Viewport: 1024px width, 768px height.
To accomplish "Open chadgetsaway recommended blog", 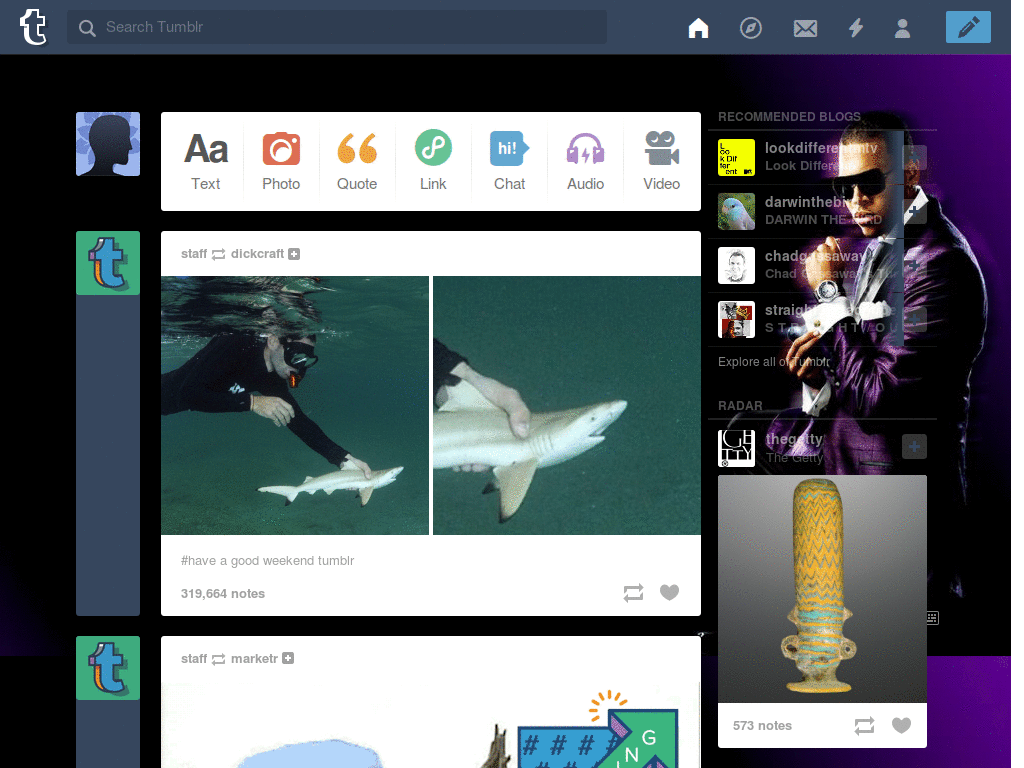I will coord(814,256).
